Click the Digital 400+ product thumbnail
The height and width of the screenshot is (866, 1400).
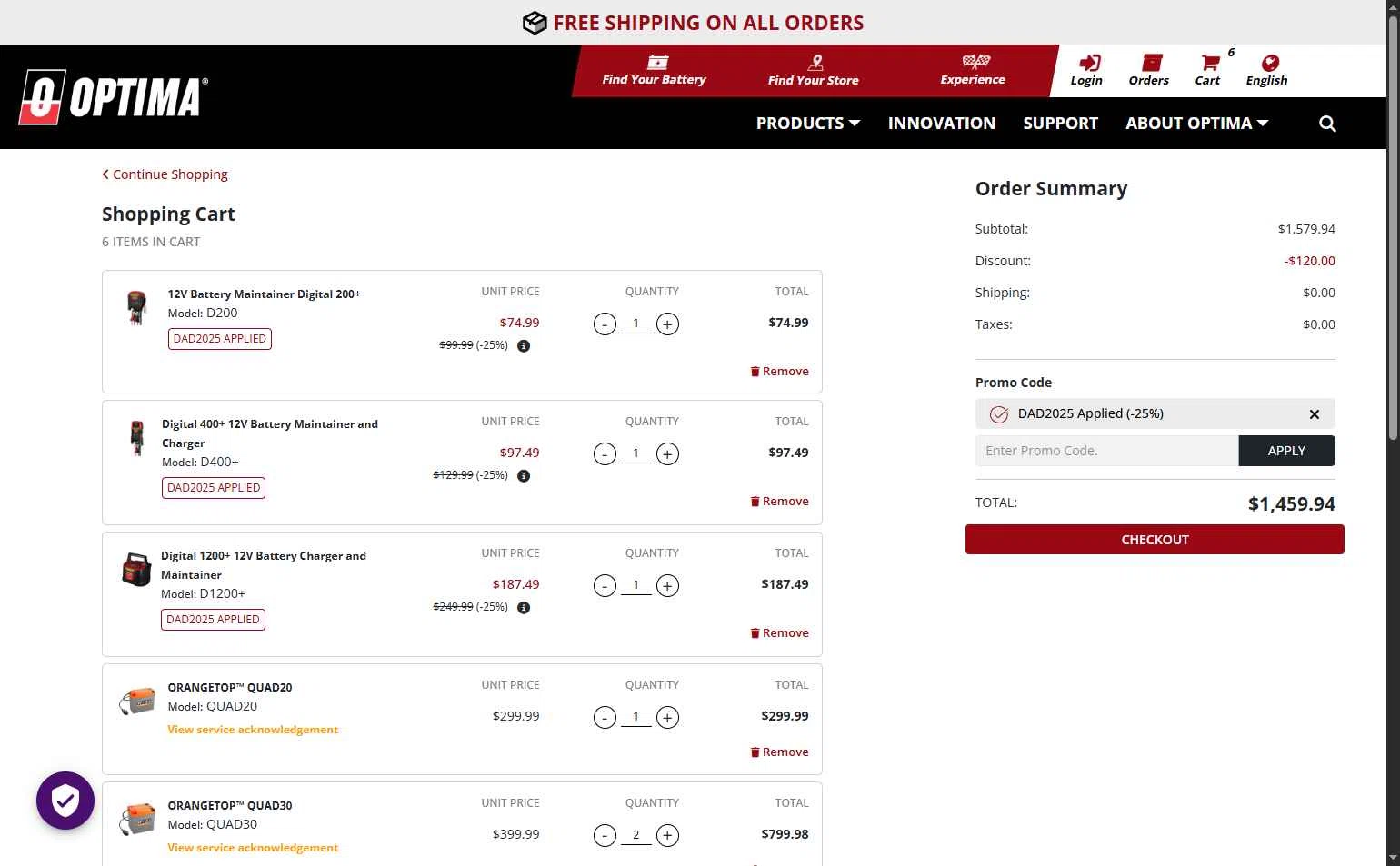point(136,439)
